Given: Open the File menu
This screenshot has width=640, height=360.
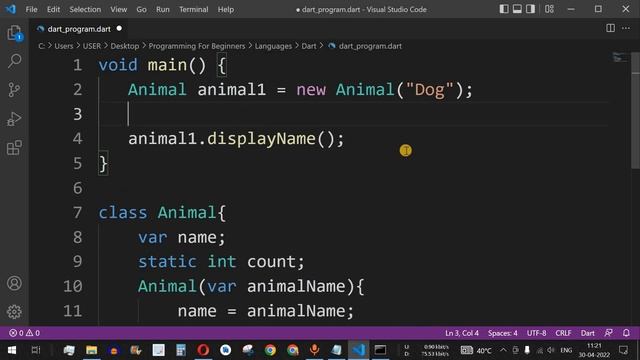Looking at the screenshot, I should coord(31,9).
